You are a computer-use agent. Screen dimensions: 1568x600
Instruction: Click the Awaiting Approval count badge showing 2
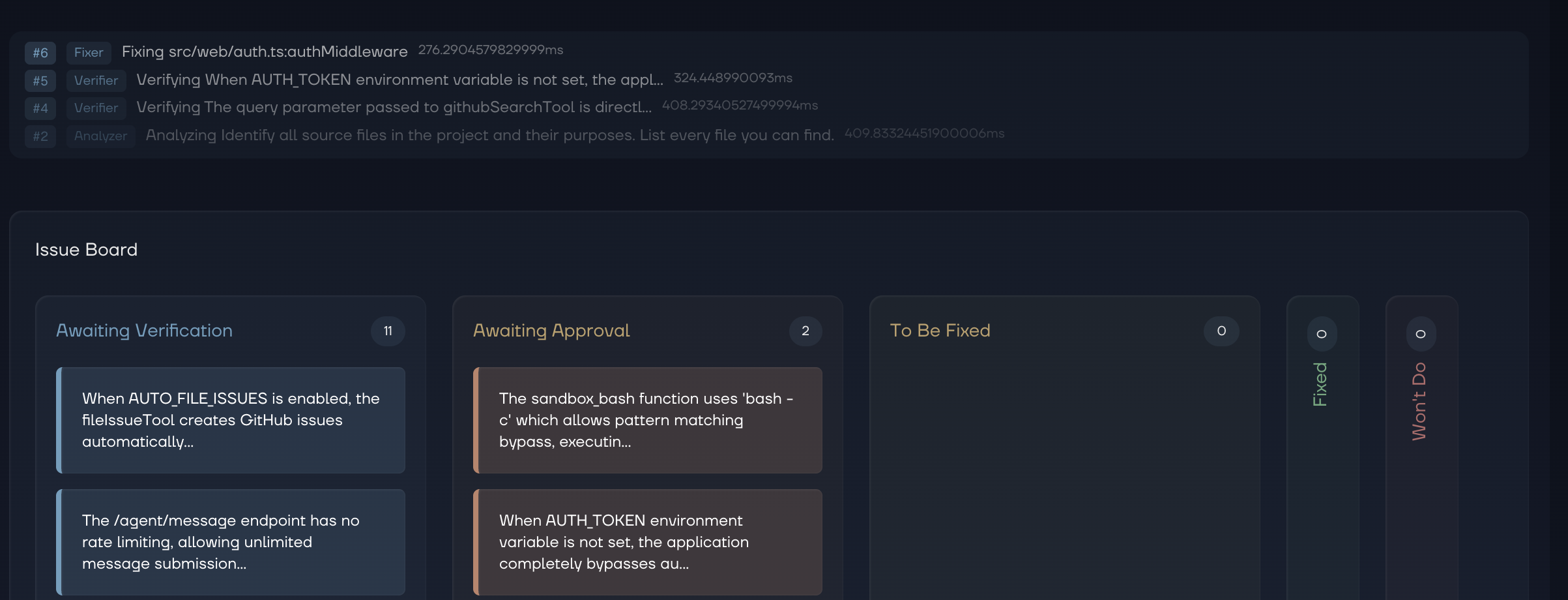pyautogui.click(x=805, y=331)
